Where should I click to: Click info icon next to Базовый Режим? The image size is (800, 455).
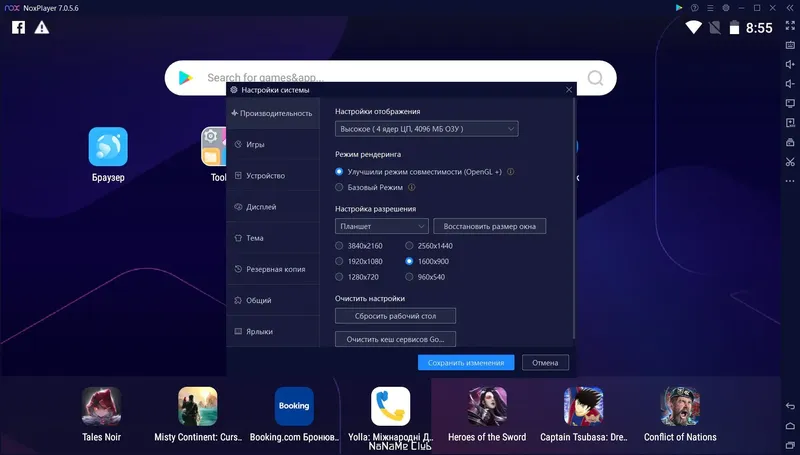point(412,187)
